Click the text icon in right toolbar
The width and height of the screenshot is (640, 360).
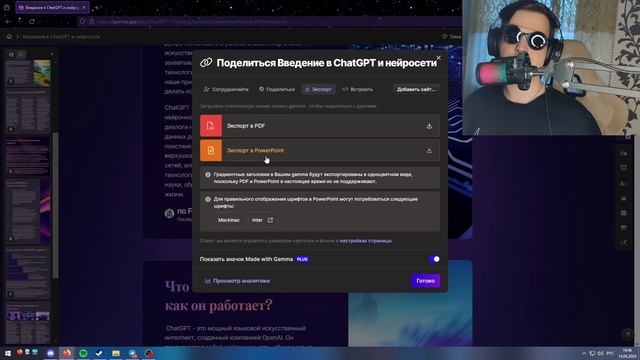(x=624, y=184)
